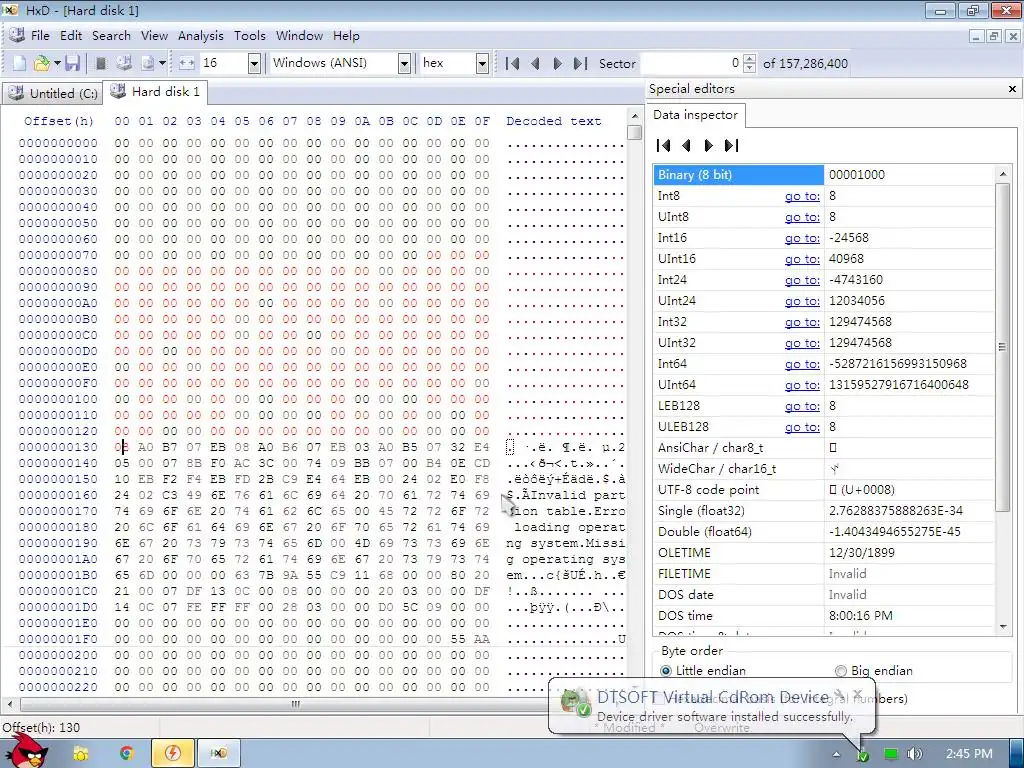Image resolution: width=1024 pixels, height=768 pixels.
Task: Data inspector: step to next byte
Action: tap(709, 146)
